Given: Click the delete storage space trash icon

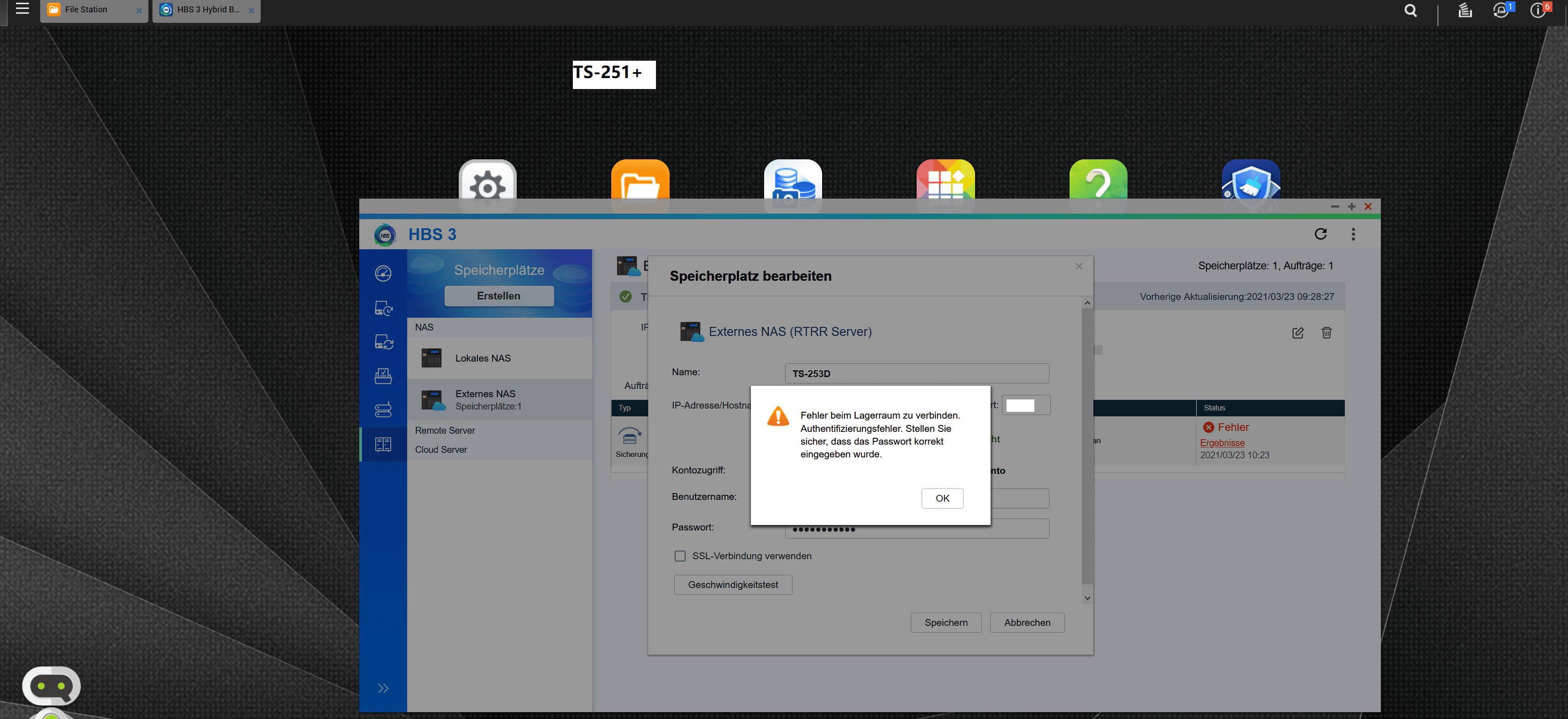Looking at the screenshot, I should coord(1327,332).
